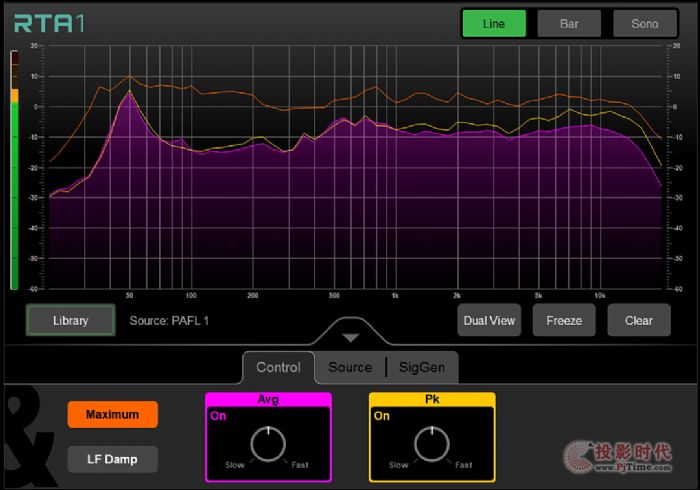The height and width of the screenshot is (490, 700).
Task: Click the level meter on the left
Action: point(14,170)
